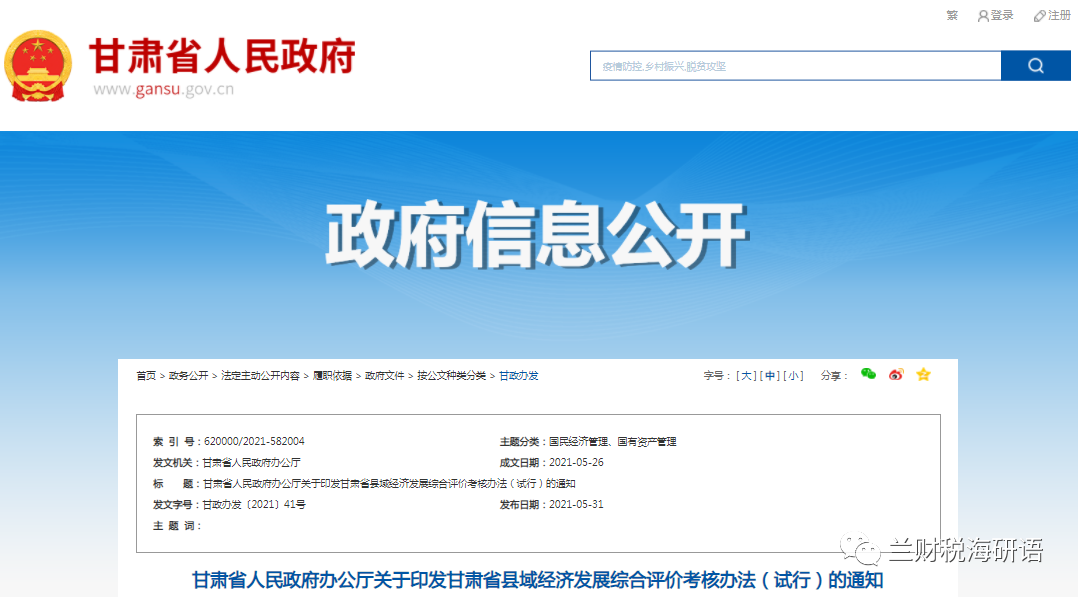Open 政府文件 breadcrumb link
1078x597 pixels.
(x=384, y=376)
